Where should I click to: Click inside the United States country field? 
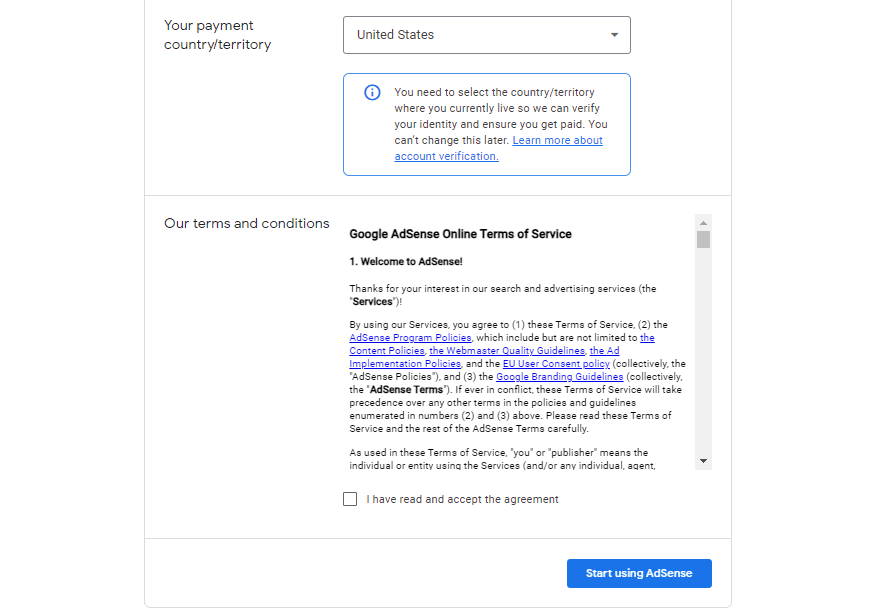click(450, 34)
